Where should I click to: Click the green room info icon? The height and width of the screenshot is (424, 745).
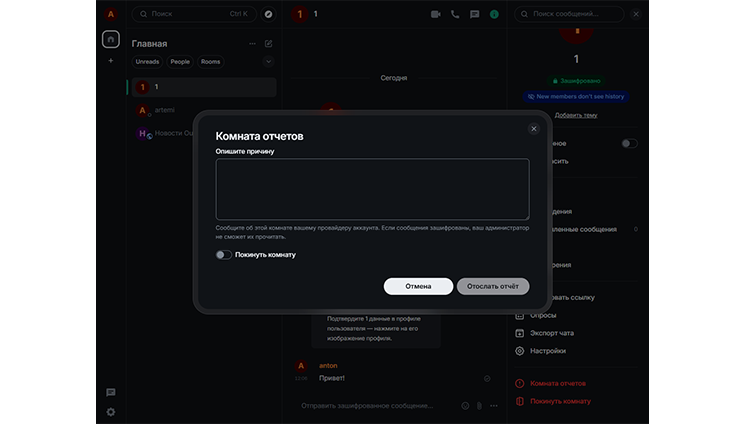click(494, 14)
